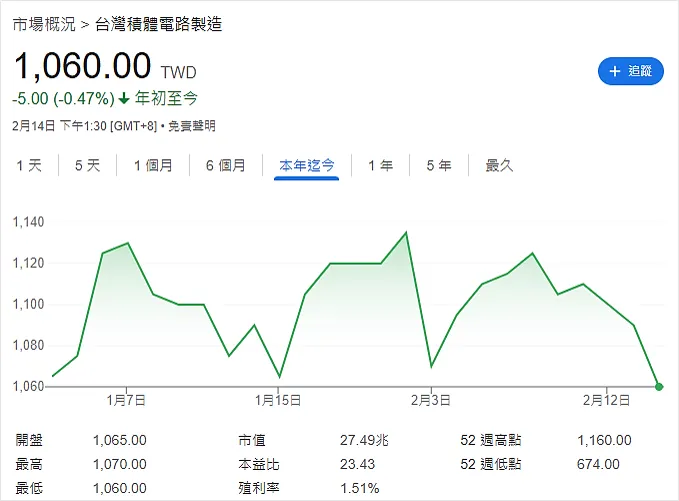Open the 市場概況 breadcrumb link
Screen dimensions: 679x501
[44, 24]
